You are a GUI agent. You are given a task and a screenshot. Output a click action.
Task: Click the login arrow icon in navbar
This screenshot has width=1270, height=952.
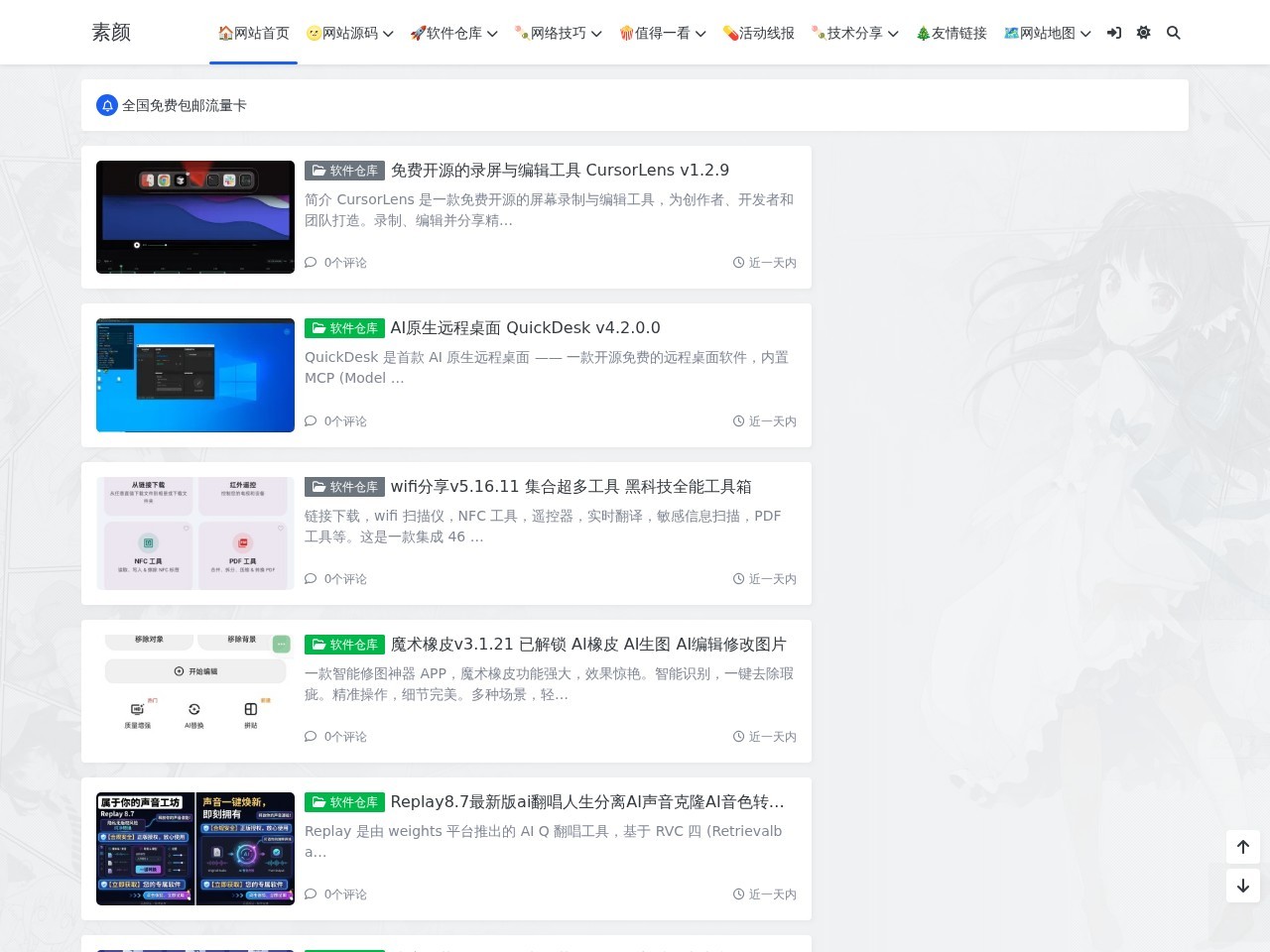[x=1114, y=33]
